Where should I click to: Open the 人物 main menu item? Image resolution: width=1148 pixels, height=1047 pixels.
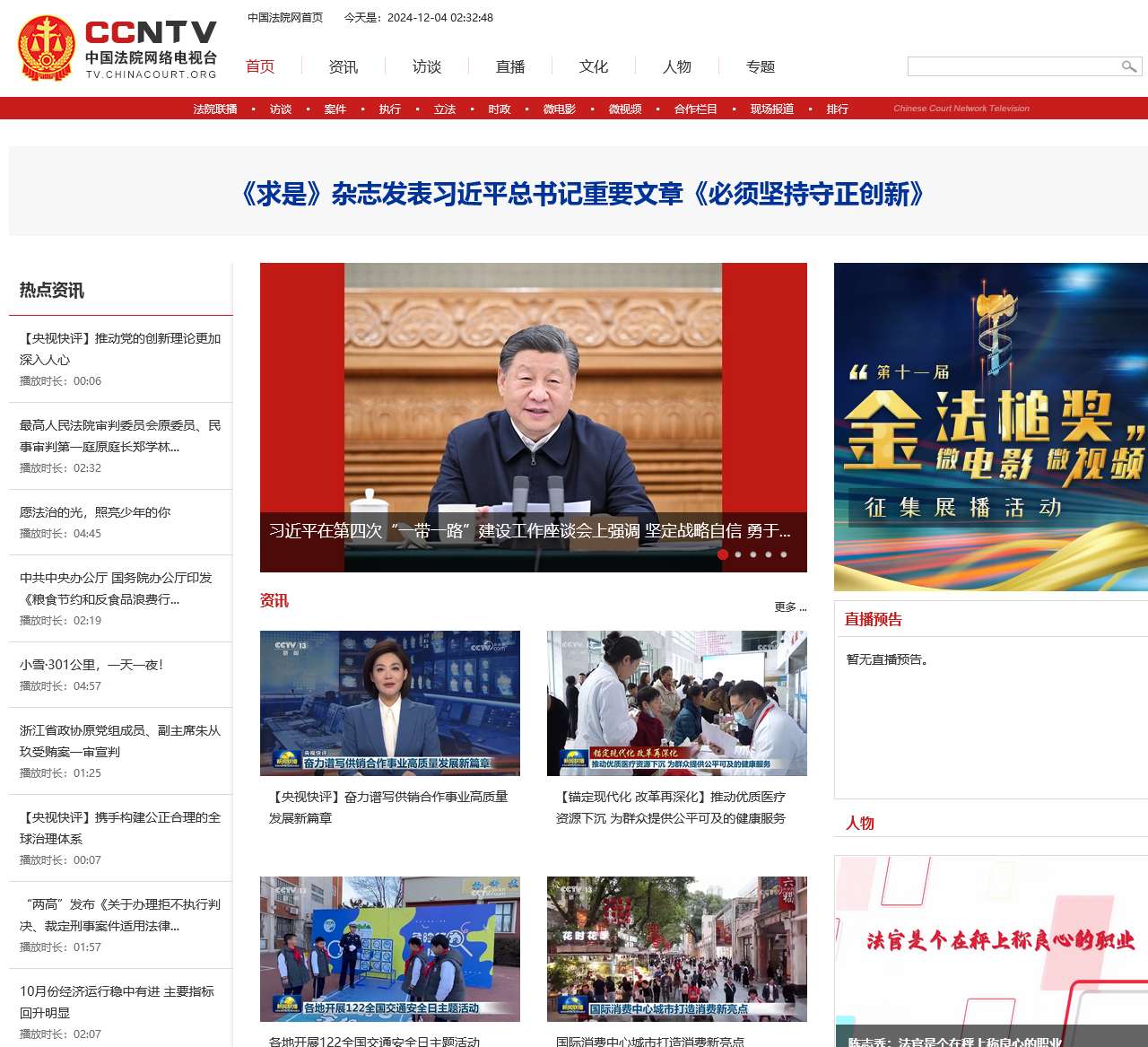pos(677,66)
